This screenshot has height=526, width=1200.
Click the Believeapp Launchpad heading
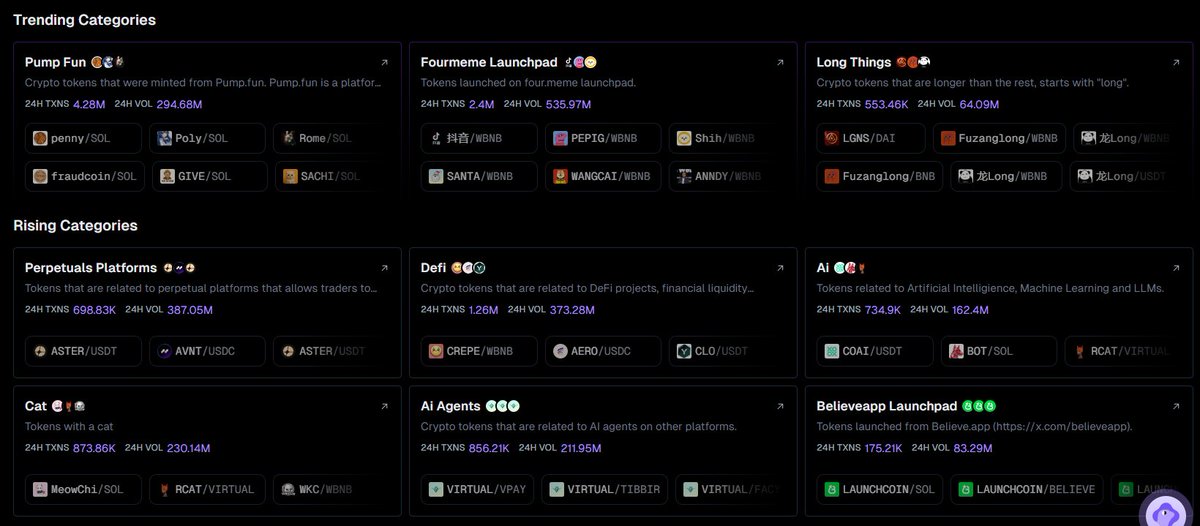(x=886, y=406)
